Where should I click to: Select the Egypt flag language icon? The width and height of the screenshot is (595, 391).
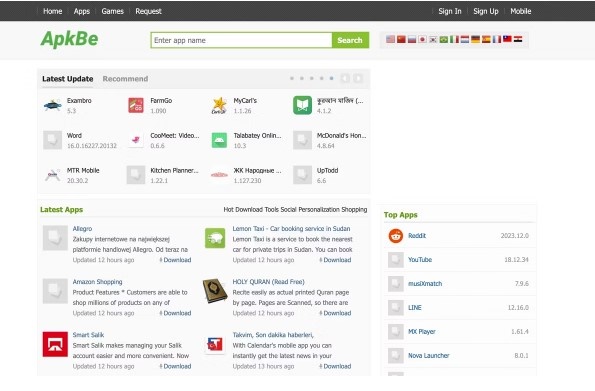518,39
